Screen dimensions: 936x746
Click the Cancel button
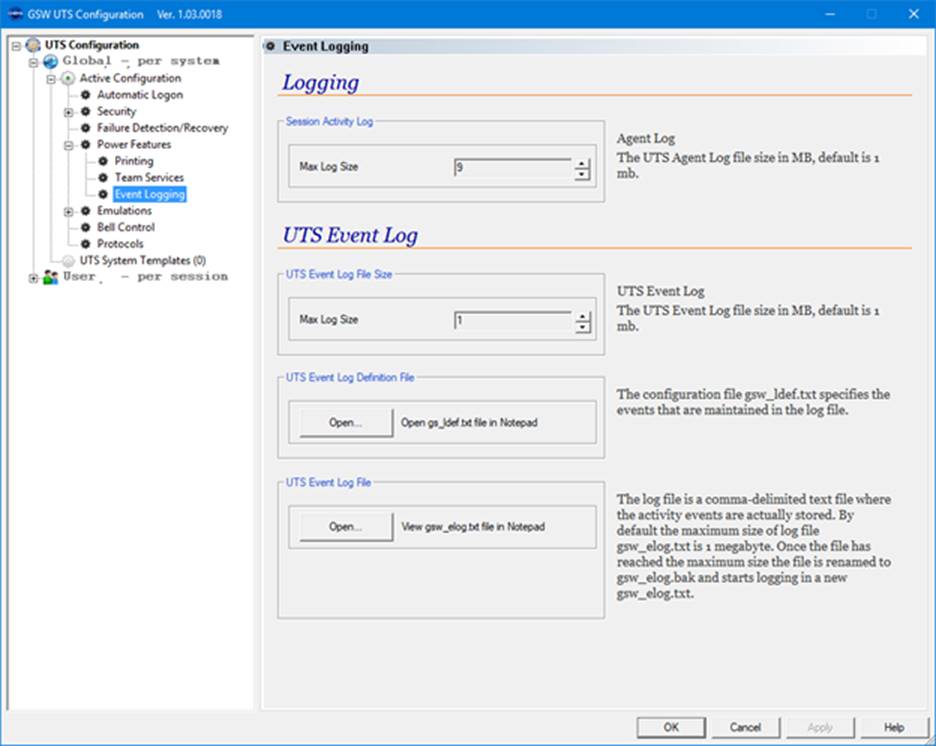746,727
